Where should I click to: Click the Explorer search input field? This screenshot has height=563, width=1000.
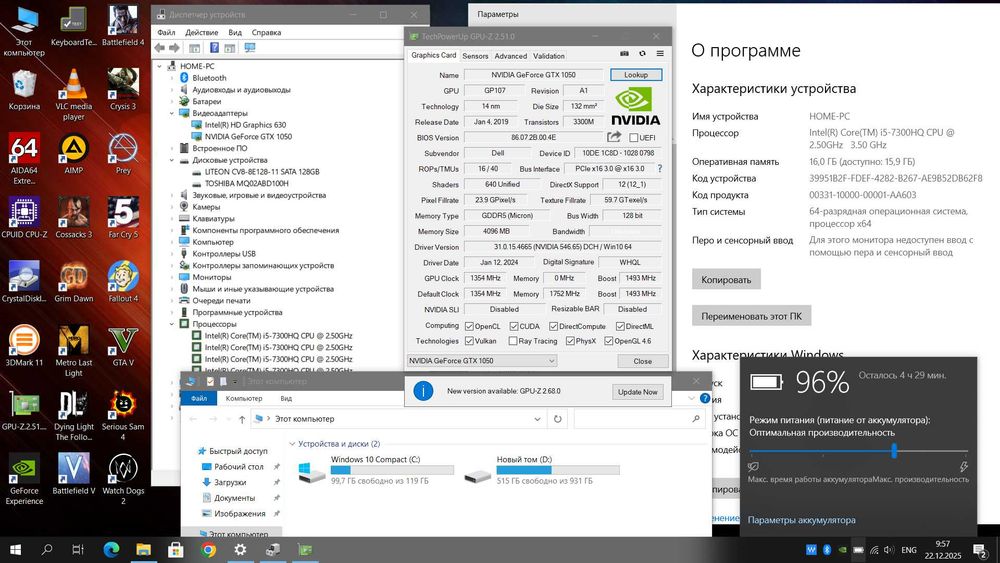pos(638,419)
